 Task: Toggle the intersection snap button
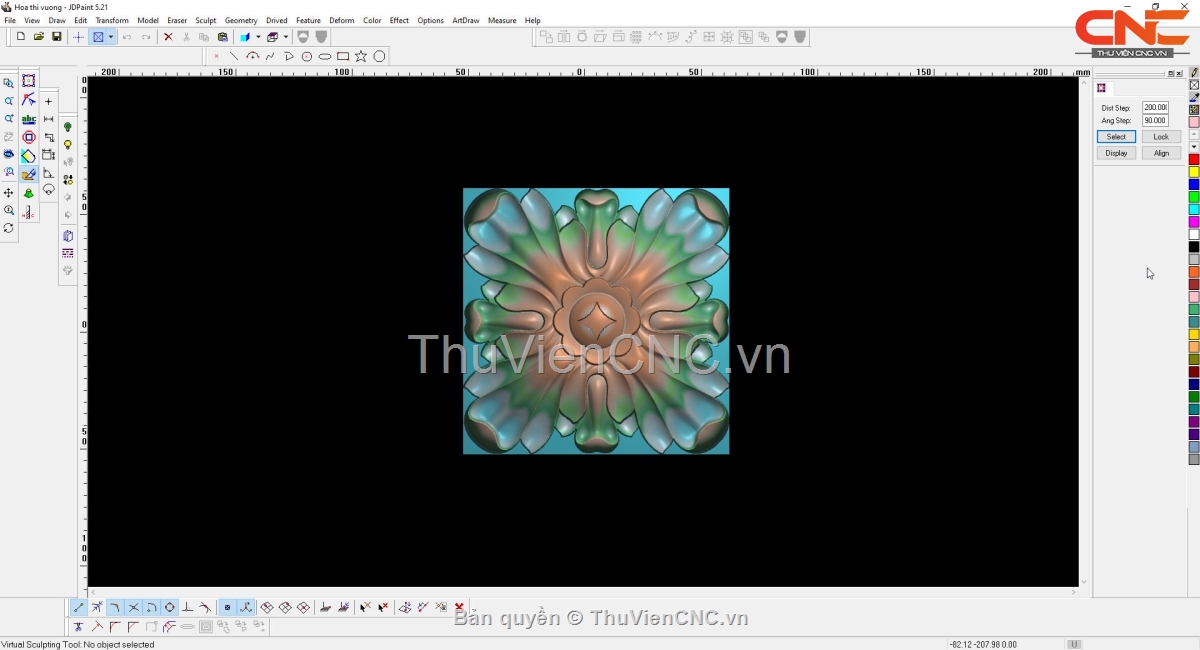point(133,608)
